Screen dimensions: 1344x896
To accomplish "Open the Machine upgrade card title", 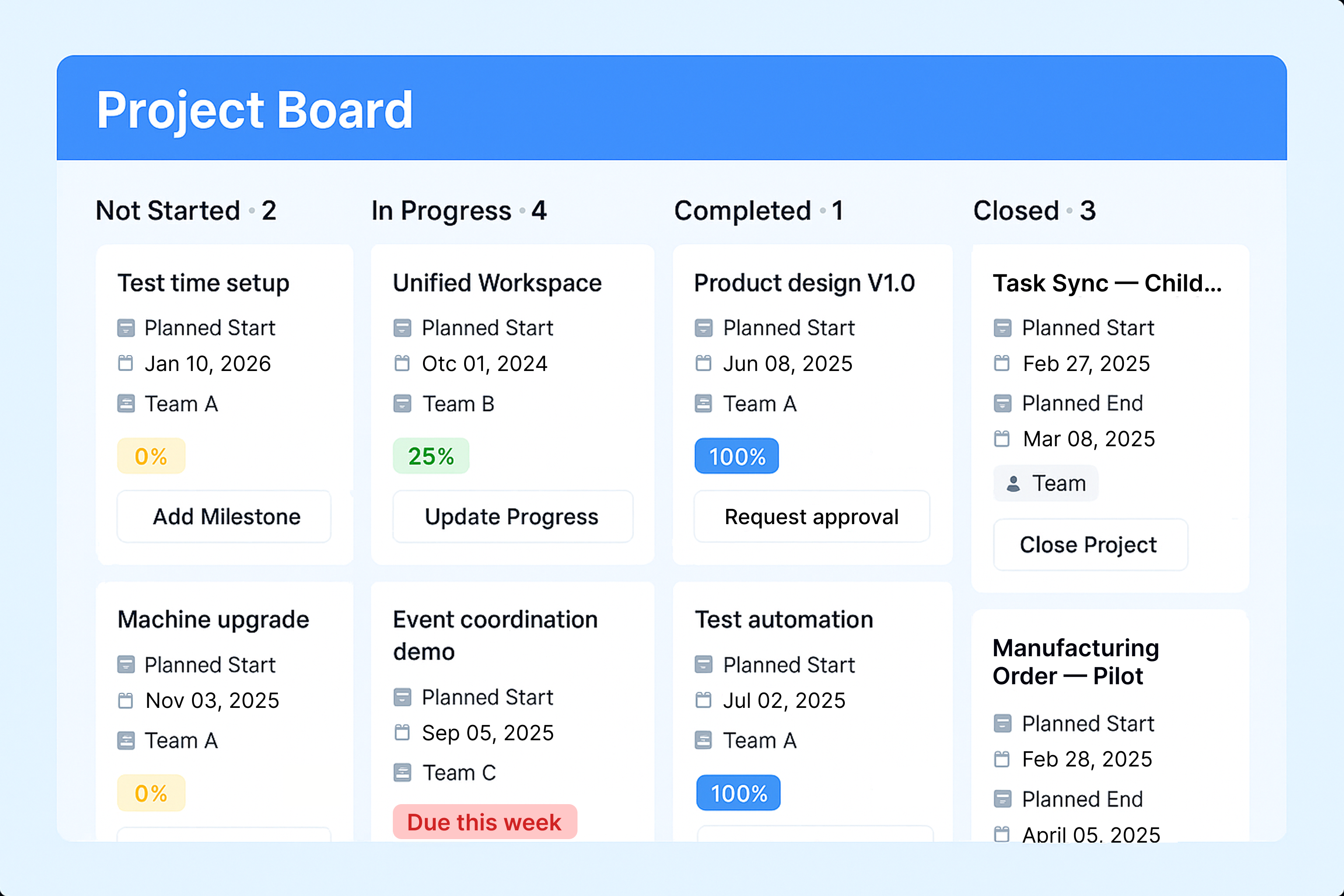I will pyautogui.click(x=213, y=620).
